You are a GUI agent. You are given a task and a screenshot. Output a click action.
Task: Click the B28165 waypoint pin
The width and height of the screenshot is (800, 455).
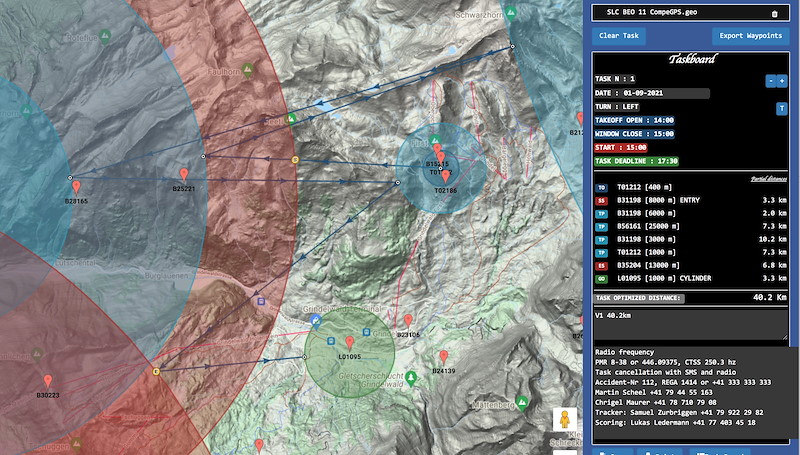point(76,187)
